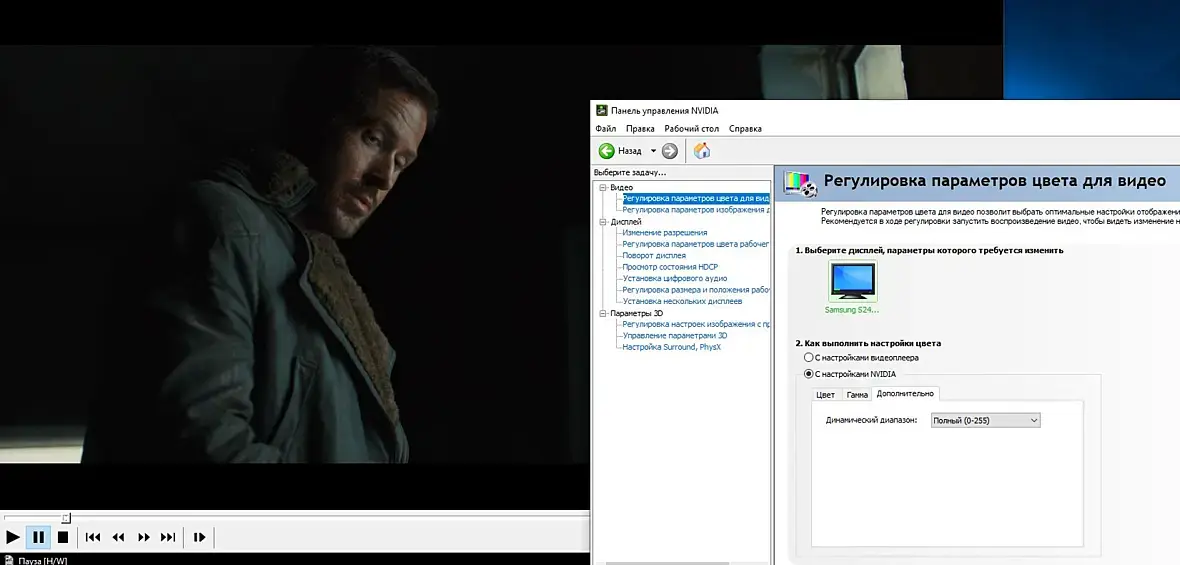Collapse the Дисплей tree node
Screen dimensions: 1180x565
point(603,222)
